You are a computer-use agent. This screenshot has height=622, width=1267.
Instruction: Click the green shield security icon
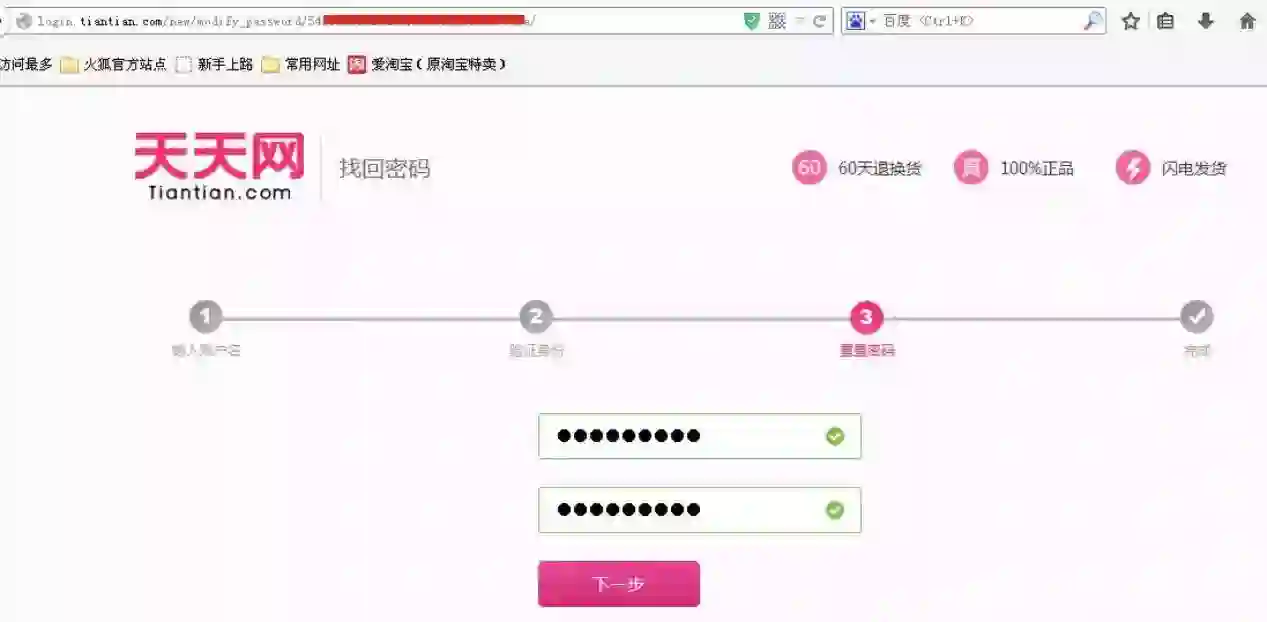[x=752, y=21]
